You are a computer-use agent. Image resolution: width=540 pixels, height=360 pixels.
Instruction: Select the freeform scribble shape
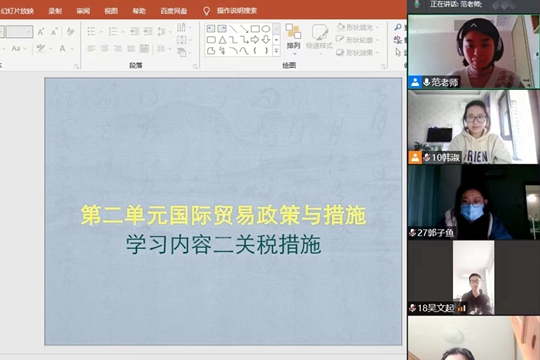pyautogui.click(x=222, y=51)
